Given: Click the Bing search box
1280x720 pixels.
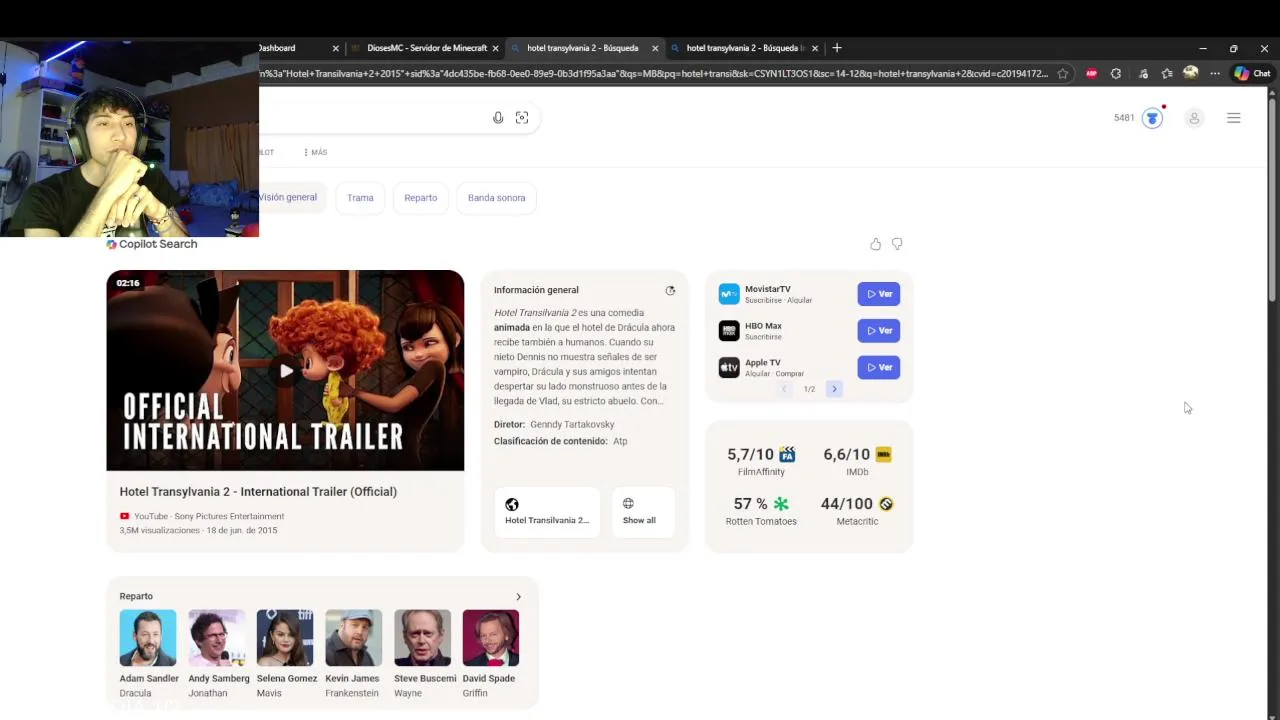Looking at the screenshot, I should [400, 118].
